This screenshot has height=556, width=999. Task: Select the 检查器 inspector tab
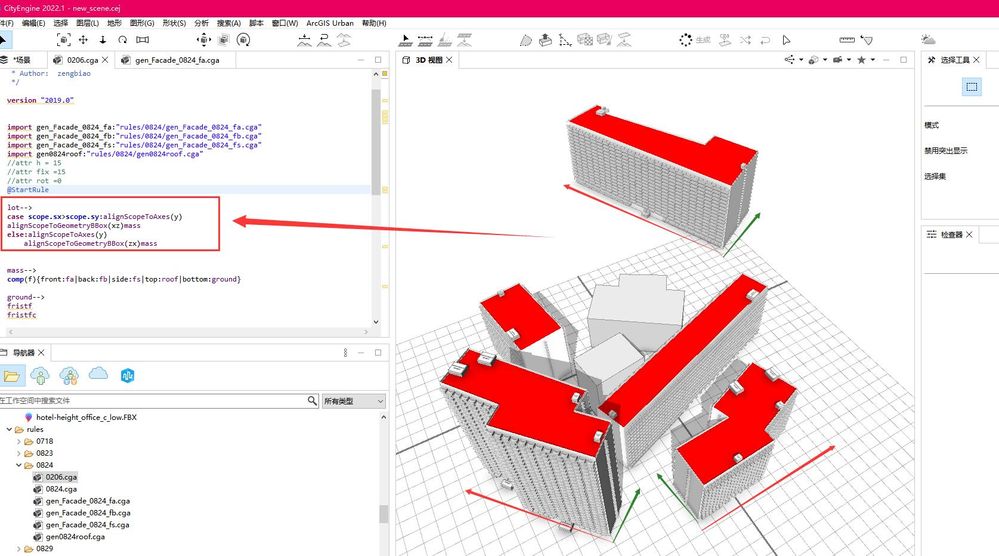tap(952, 234)
